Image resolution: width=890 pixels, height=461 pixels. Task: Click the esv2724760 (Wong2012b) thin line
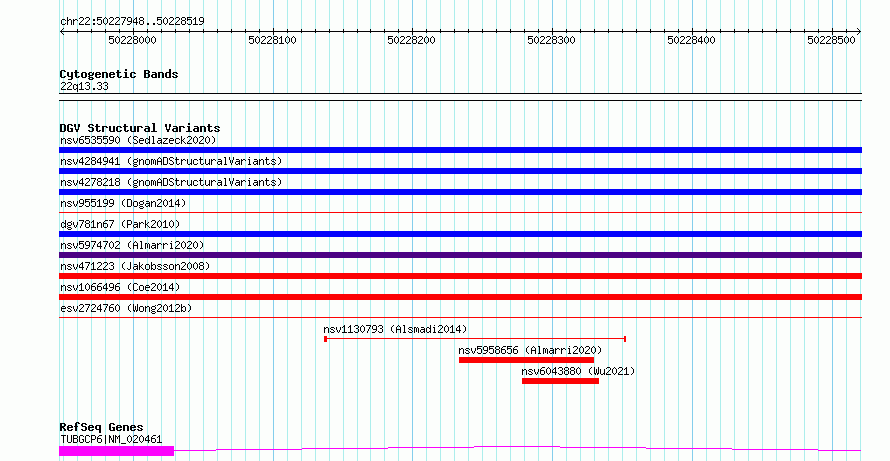(x=460, y=318)
